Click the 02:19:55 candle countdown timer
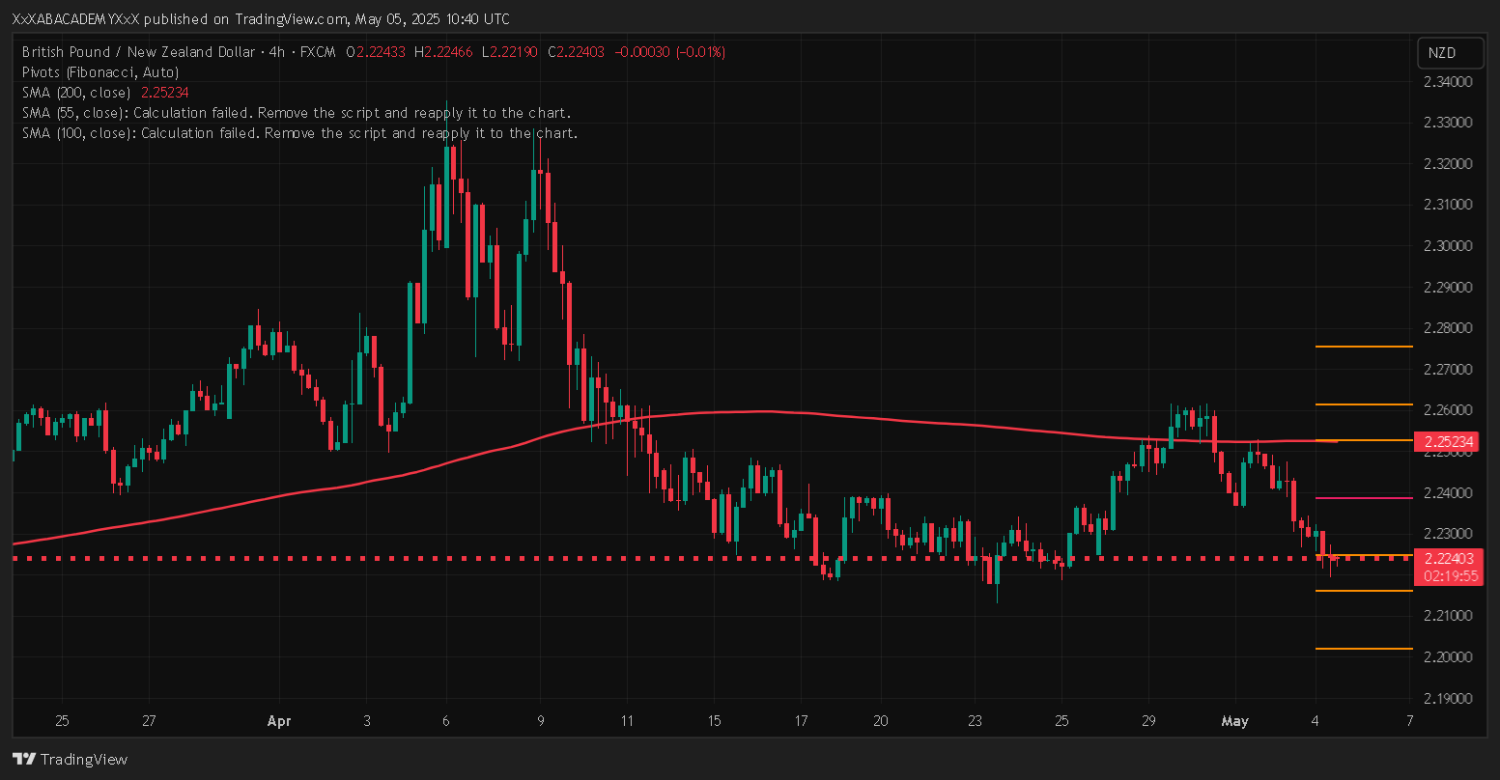1500x780 pixels. pyautogui.click(x=1441, y=575)
